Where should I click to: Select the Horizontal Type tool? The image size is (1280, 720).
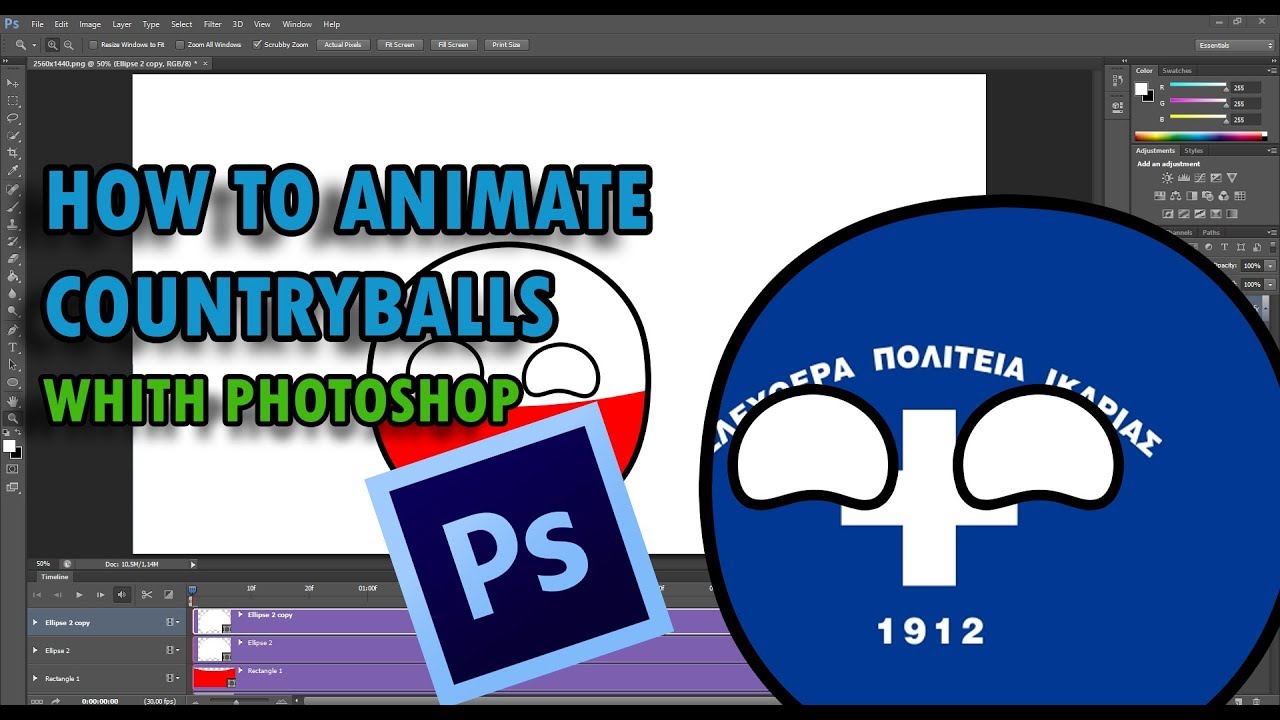tap(13, 347)
